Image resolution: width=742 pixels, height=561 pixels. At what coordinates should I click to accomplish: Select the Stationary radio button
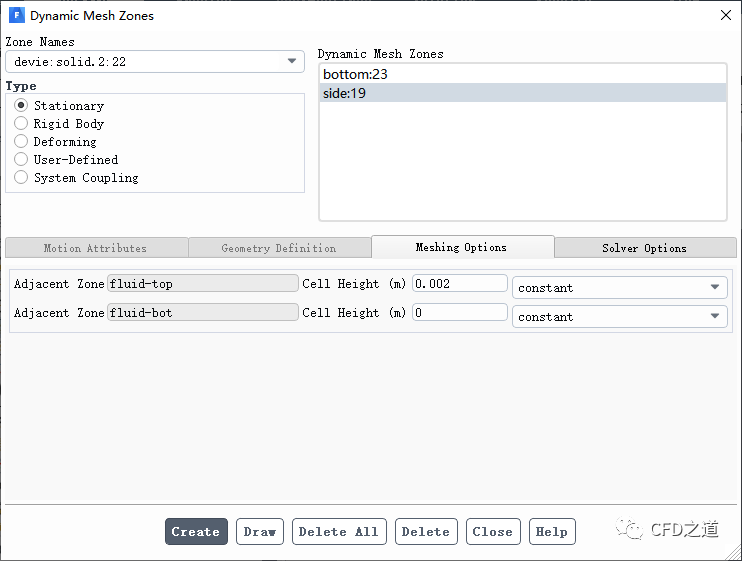pos(21,105)
